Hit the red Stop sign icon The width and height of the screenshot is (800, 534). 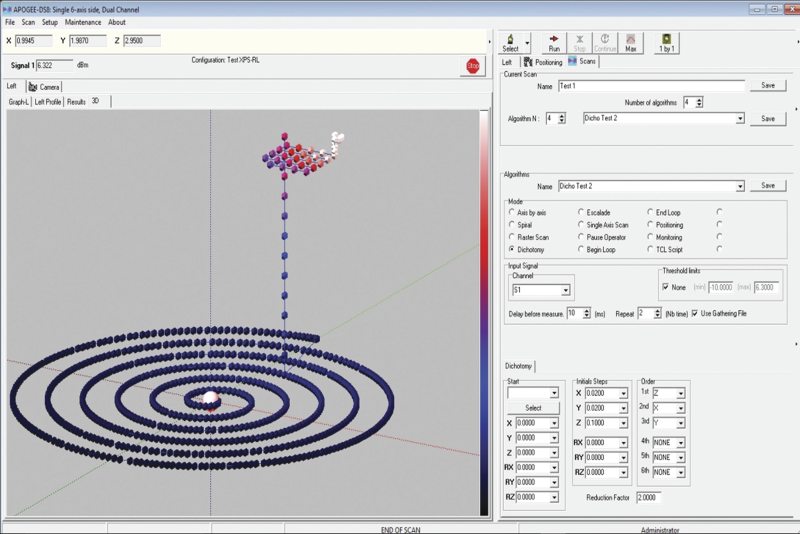click(473, 66)
